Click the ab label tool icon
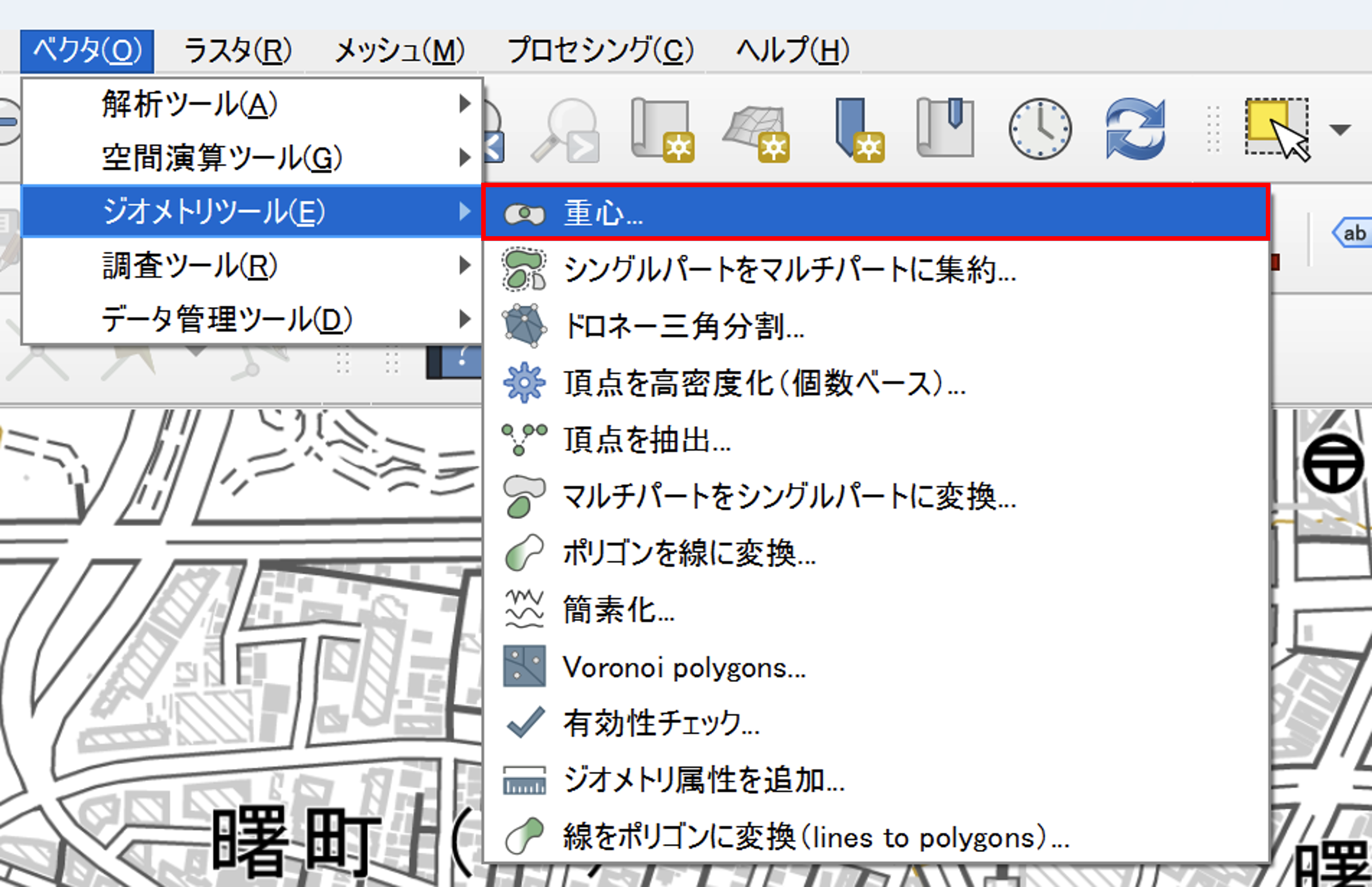 [1352, 233]
